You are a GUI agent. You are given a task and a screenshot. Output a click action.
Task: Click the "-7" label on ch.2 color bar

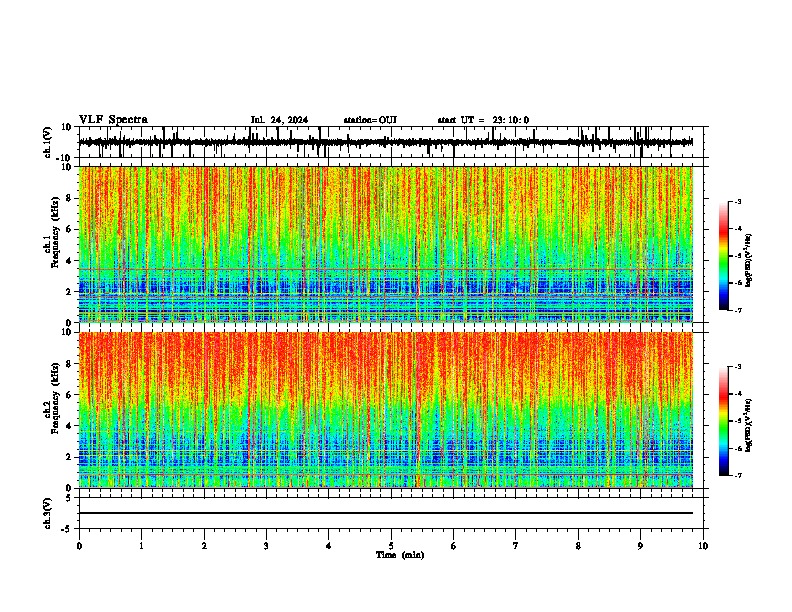(x=738, y=476)
